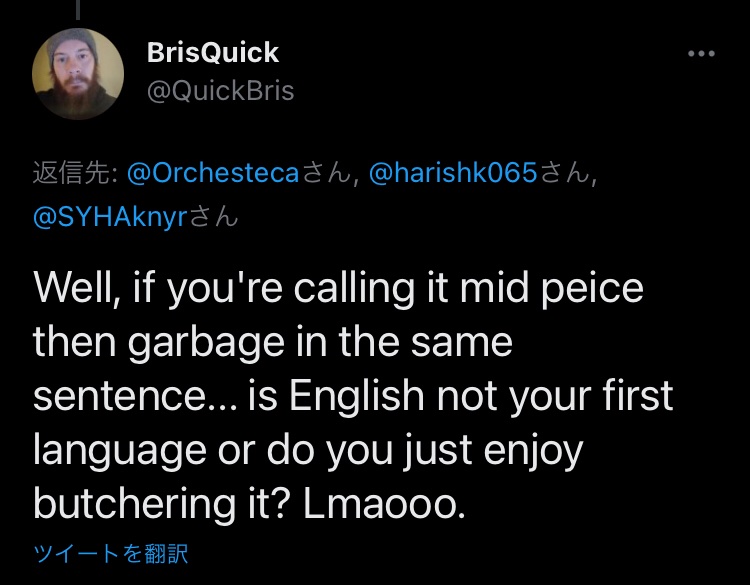Click the さん suffix after @SYHAknyr
Screen dimensions: 750x585
[214, 217]
